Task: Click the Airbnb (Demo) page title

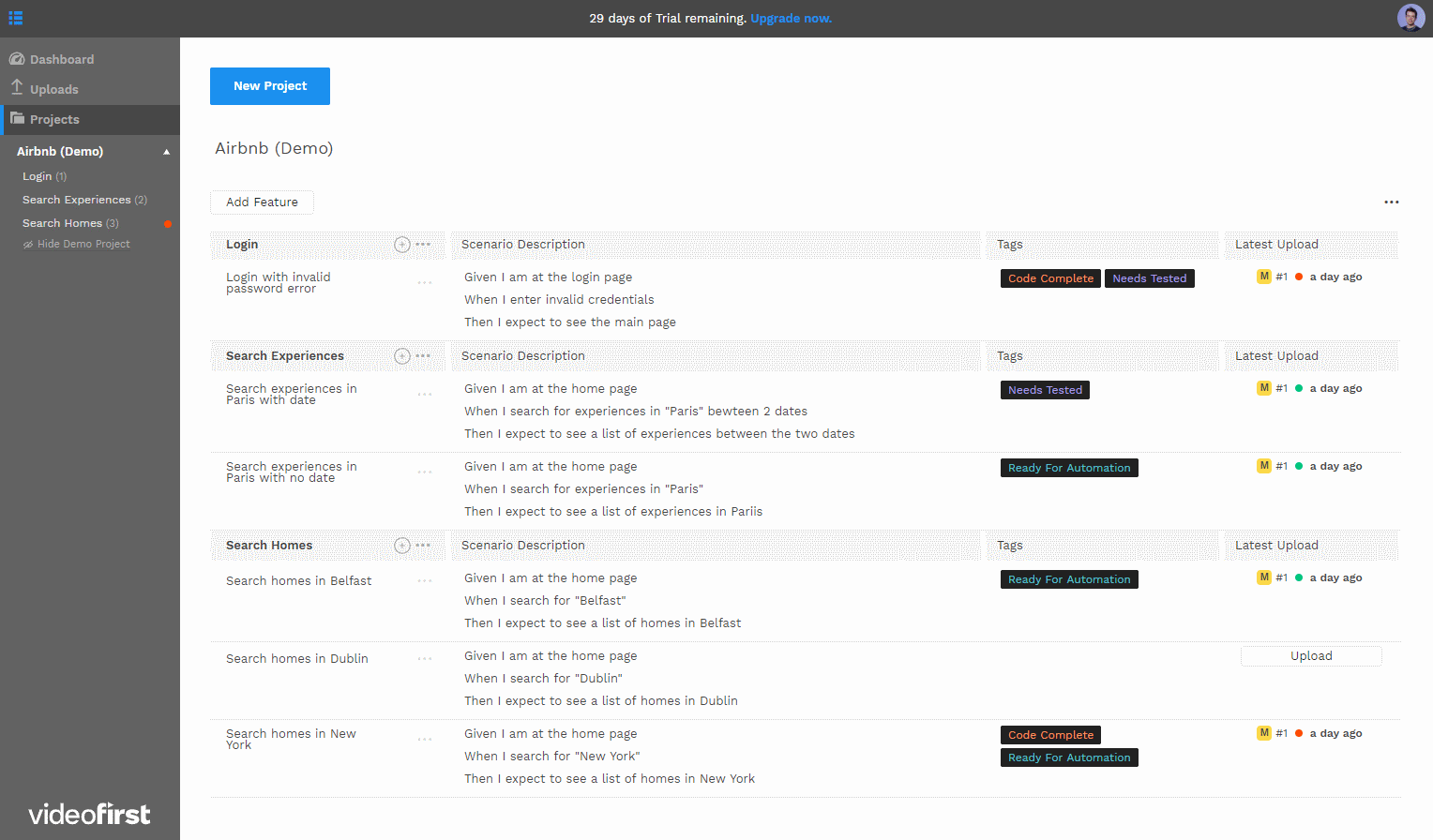Action: pyautogui.click(x=274, y=148)
